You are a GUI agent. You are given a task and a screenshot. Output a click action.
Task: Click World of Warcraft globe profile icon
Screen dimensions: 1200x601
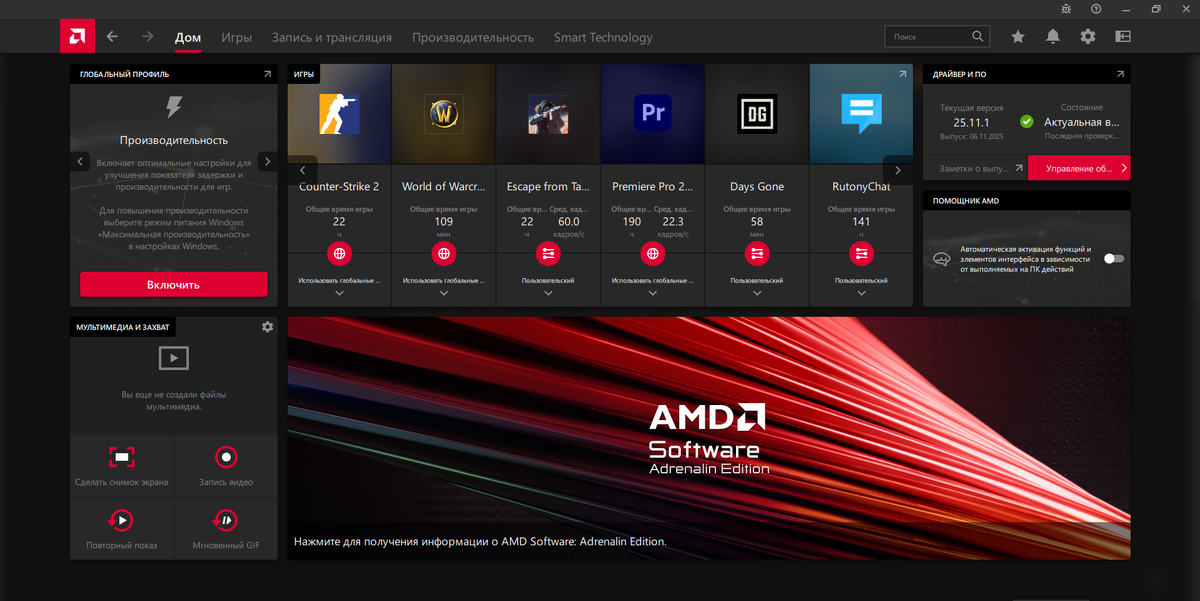point(444,254)
